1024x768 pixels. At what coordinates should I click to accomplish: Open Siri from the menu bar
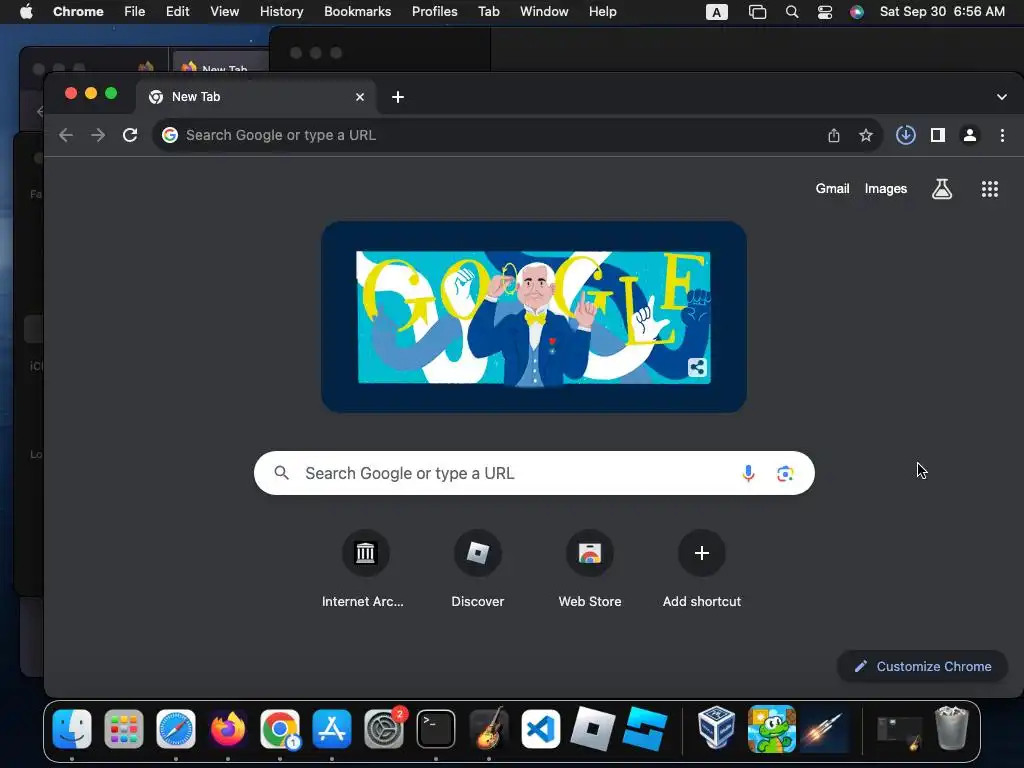[857, 12]
